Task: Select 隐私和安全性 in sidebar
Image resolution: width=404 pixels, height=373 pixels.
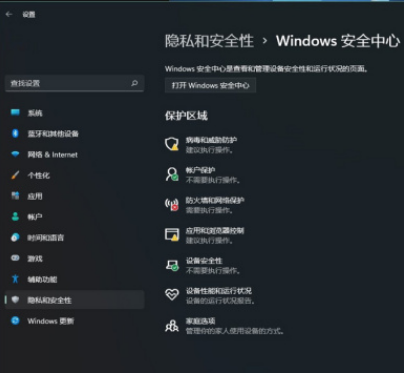Action: coord(75,300)
